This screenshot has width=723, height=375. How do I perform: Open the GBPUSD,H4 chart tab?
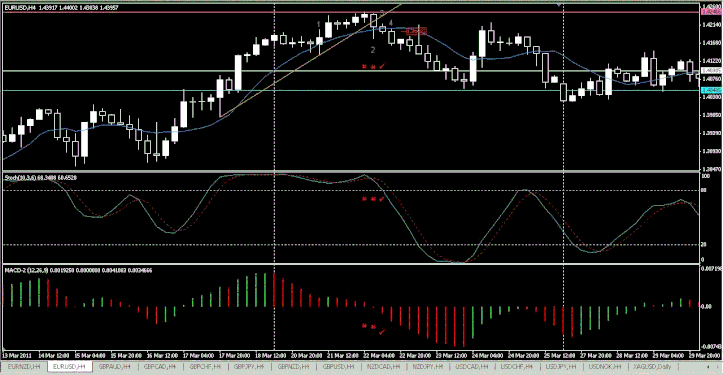(338, 367)
